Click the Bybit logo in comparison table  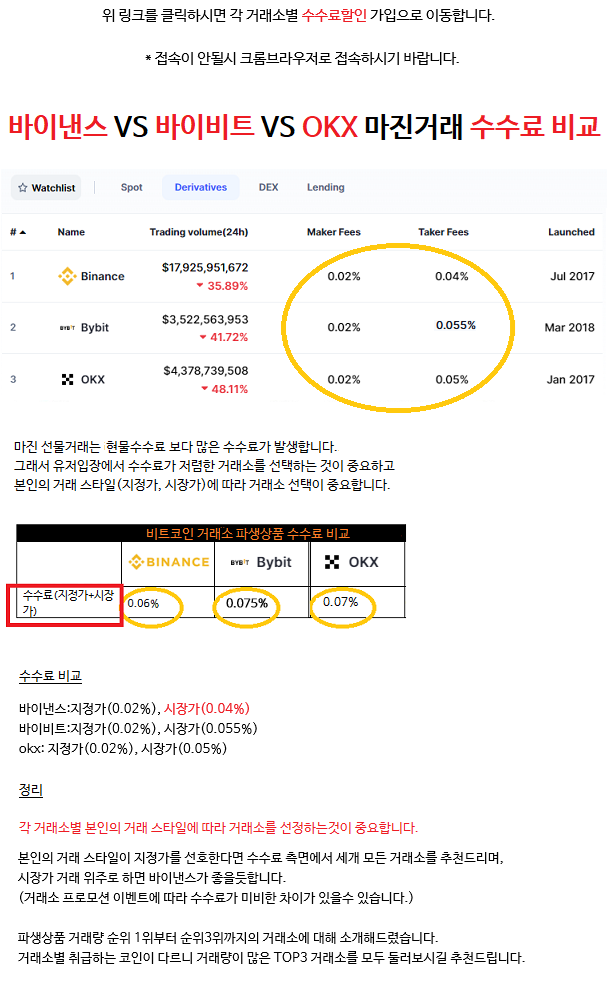point(261,562)
